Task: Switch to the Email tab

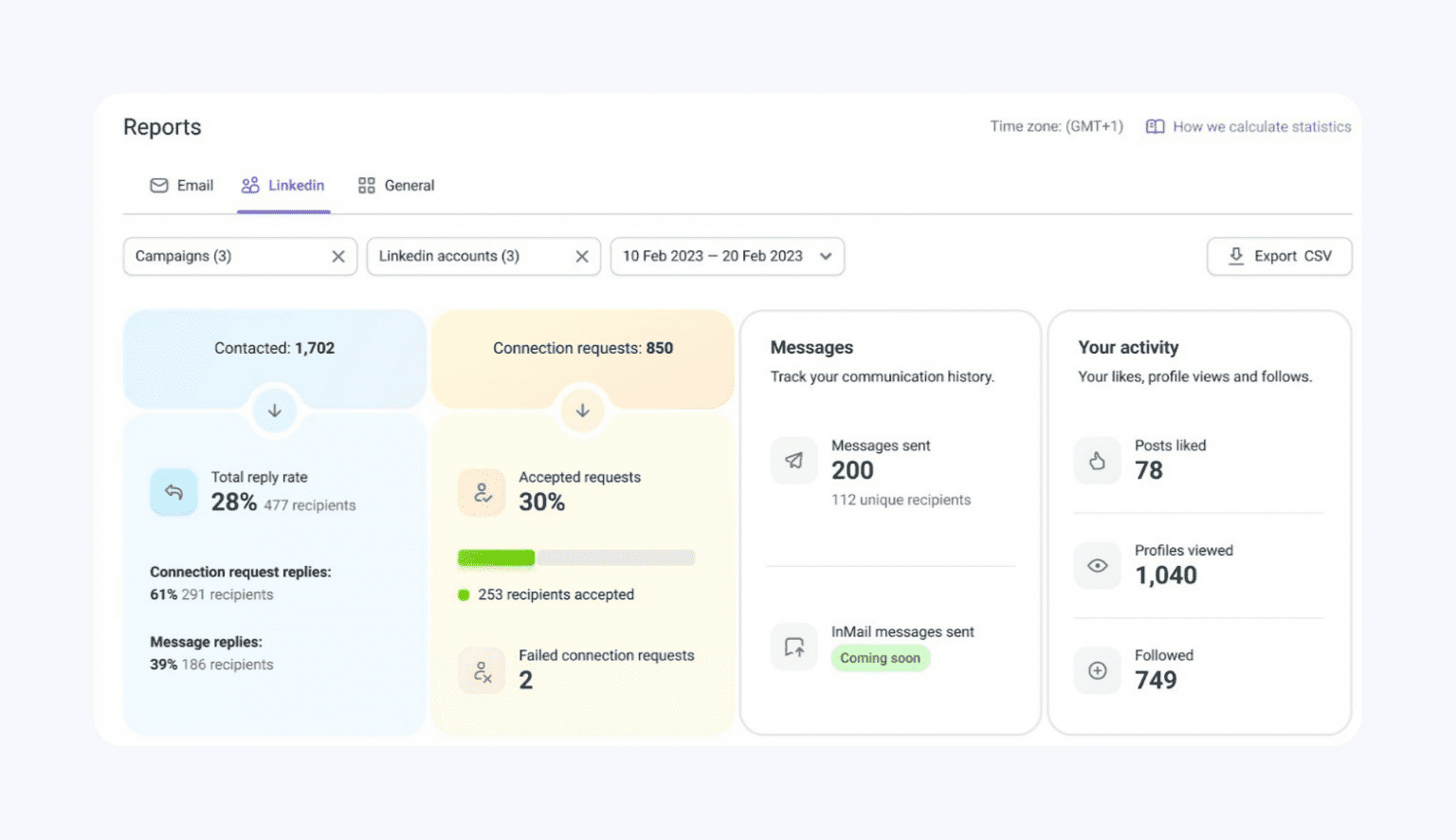Action: click(182, 186)
